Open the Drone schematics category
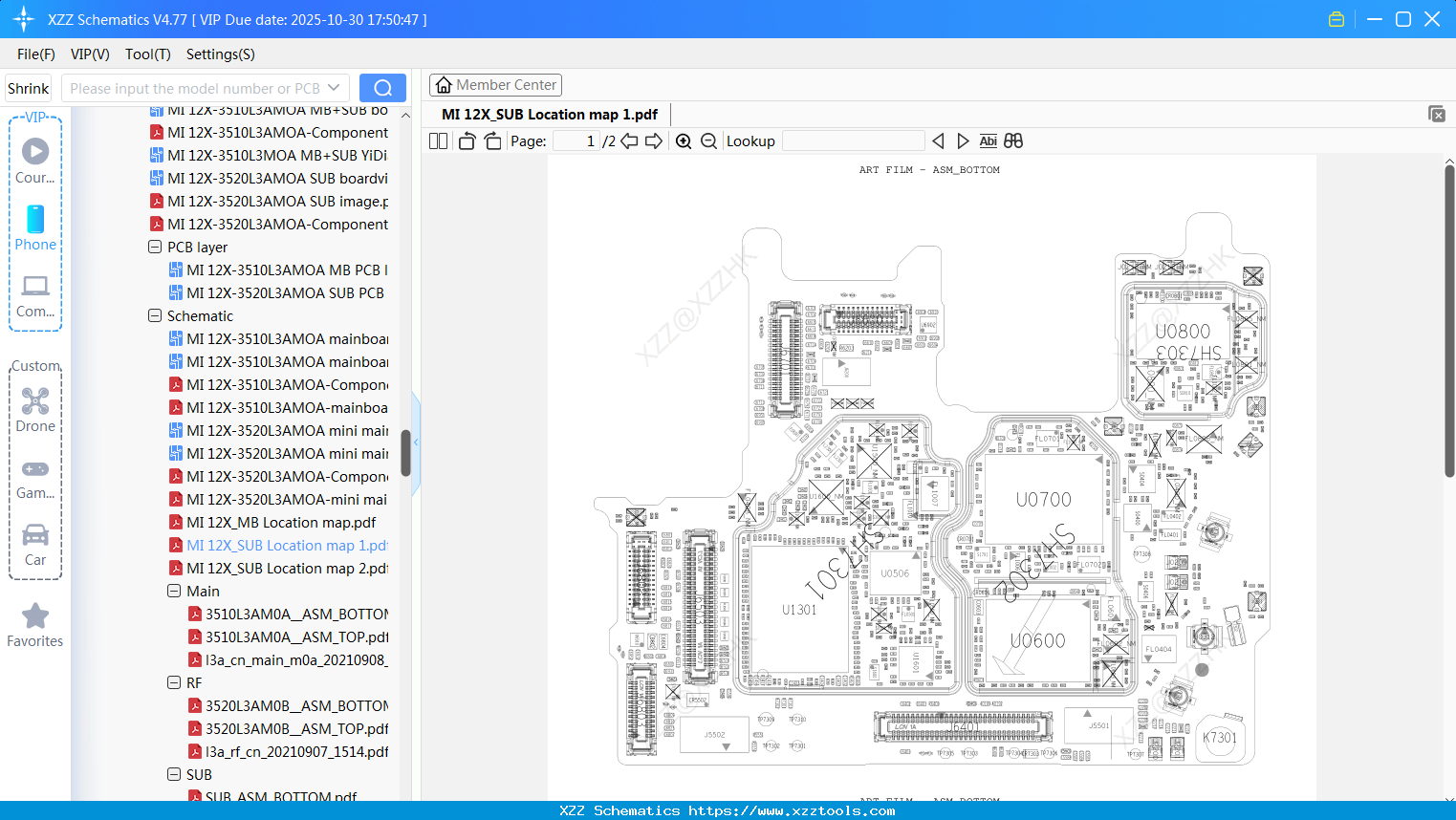 pos(34,411)
